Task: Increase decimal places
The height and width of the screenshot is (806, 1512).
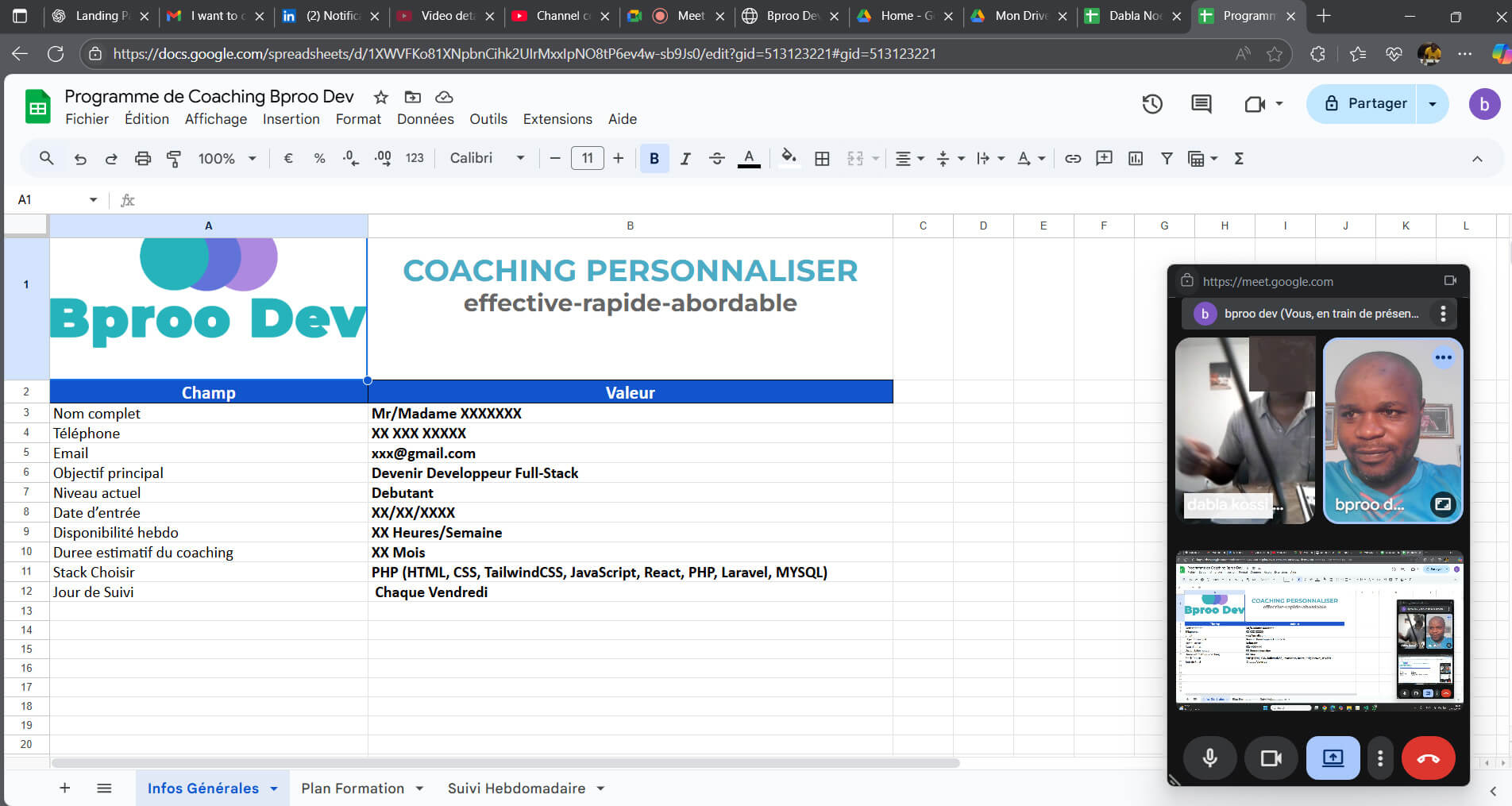Action: coord(383,159)
